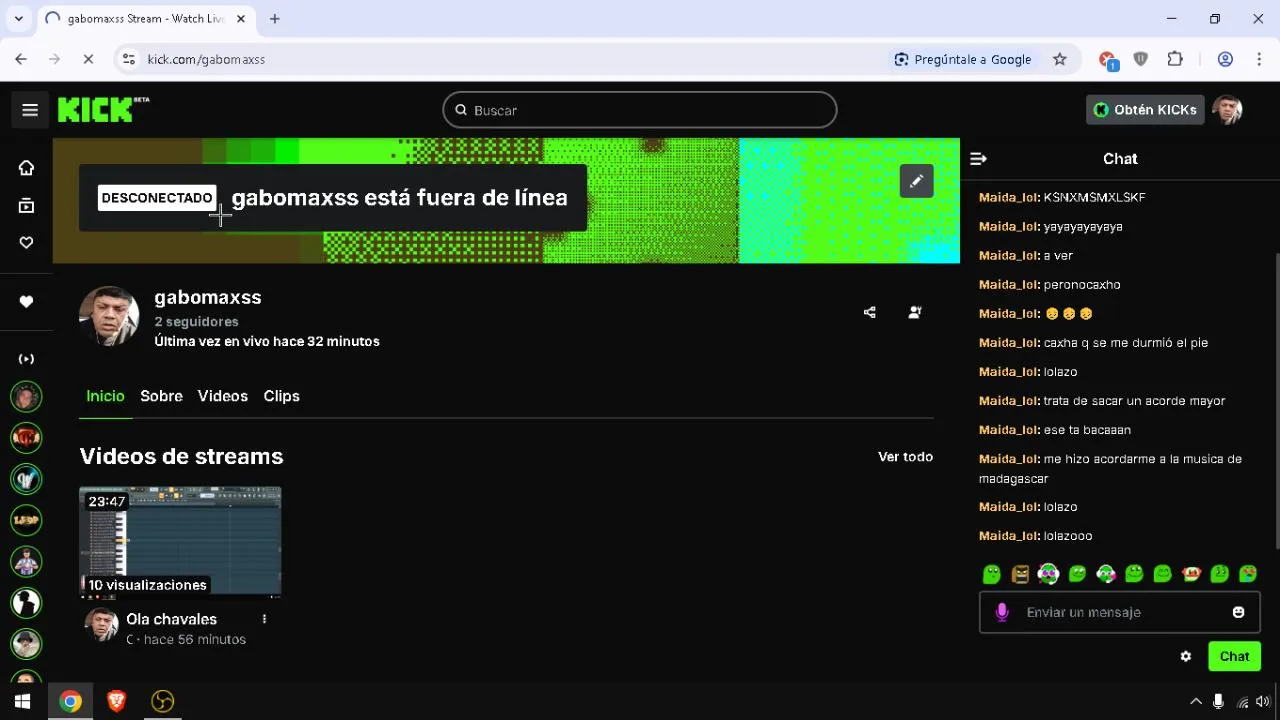Insert the red-faced angry emote
Screen dimensions: 1280x720
tap(1191, 574)
